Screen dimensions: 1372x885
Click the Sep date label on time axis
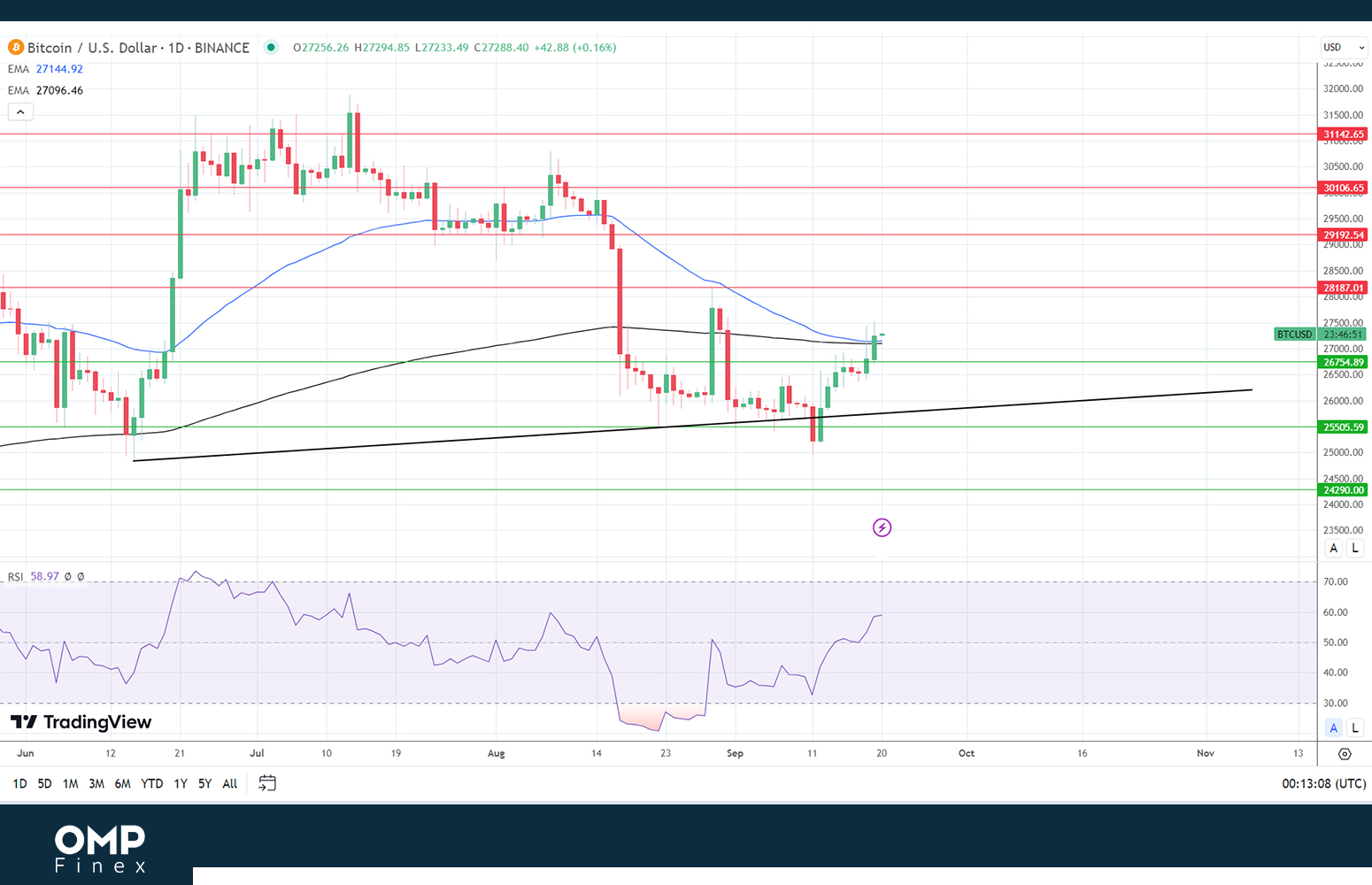[735, 753]
